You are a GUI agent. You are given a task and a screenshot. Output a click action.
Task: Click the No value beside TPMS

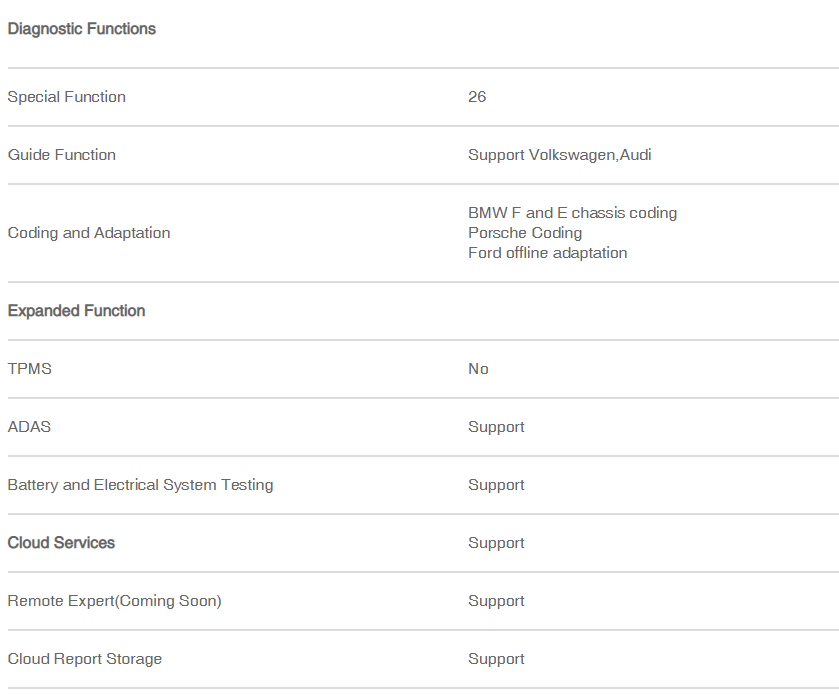coord(478,369)
